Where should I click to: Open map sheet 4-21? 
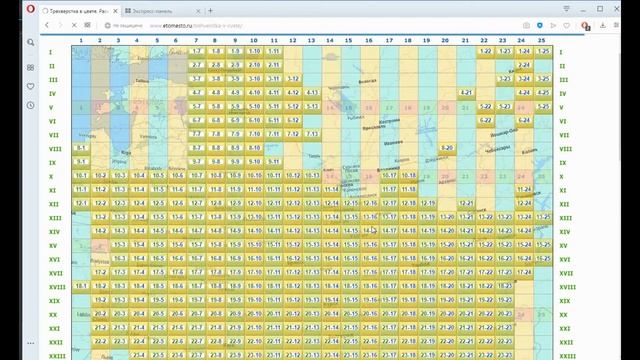(x=466, y=93)
